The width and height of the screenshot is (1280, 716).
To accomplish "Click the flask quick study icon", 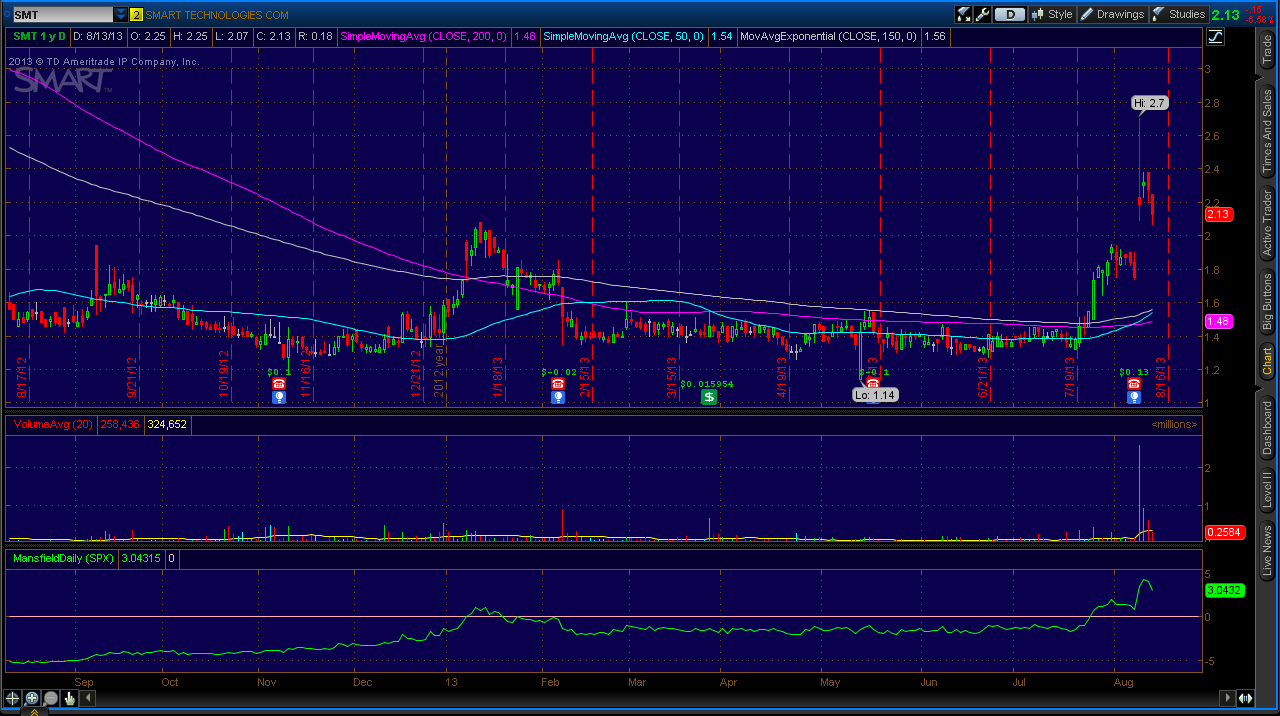I will point(964,14).
